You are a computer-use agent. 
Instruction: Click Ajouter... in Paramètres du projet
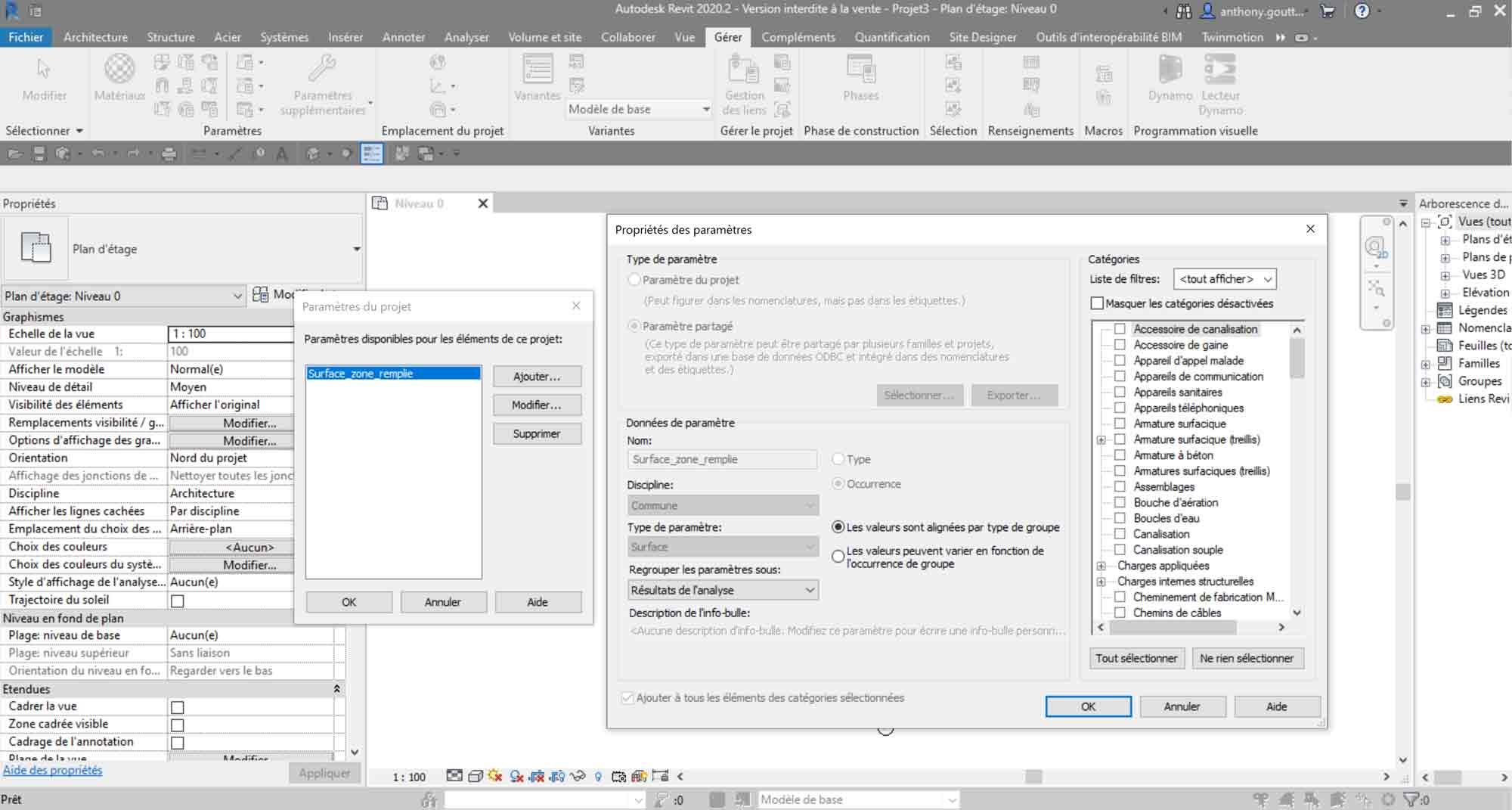537,377
